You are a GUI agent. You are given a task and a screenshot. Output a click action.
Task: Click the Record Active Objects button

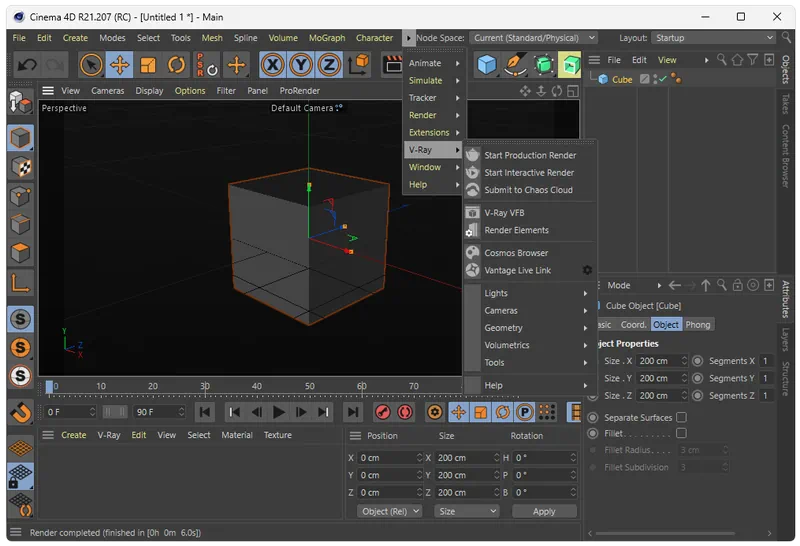tap(383, 412)
